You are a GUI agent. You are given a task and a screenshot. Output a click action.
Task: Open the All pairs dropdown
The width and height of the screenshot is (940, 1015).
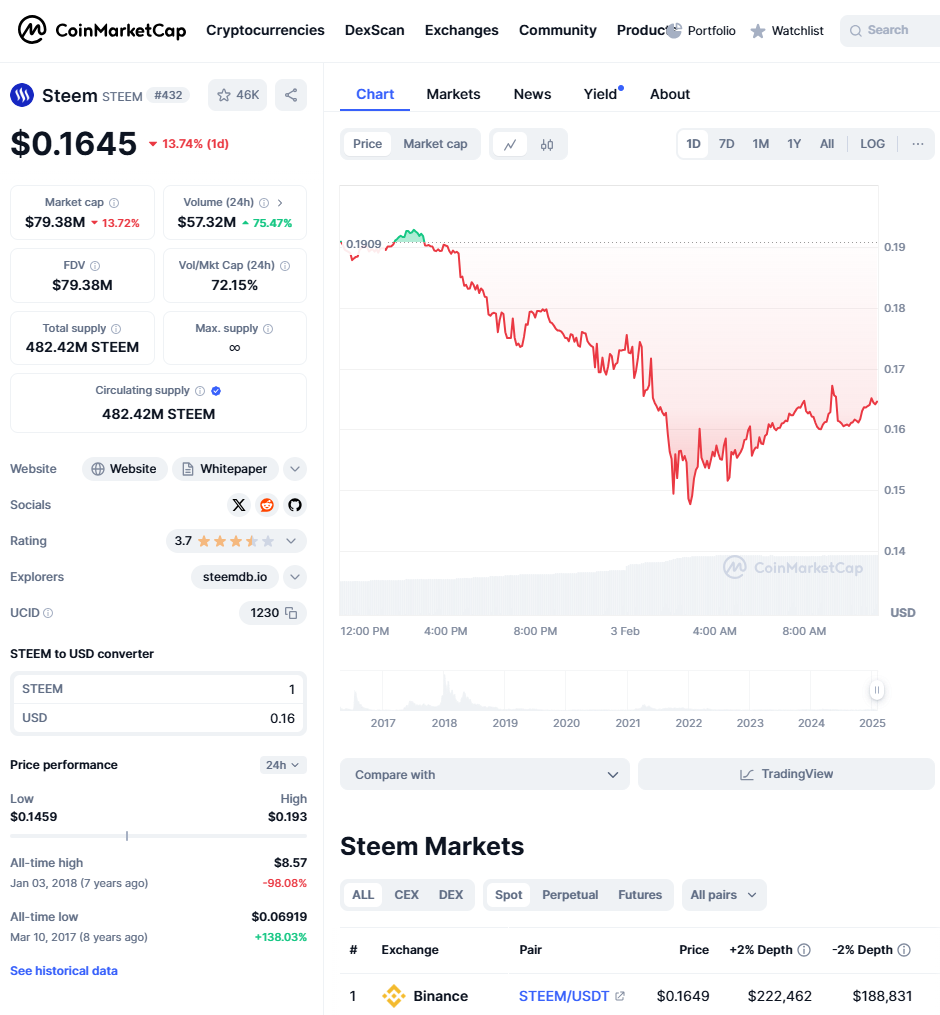(724, 895)
